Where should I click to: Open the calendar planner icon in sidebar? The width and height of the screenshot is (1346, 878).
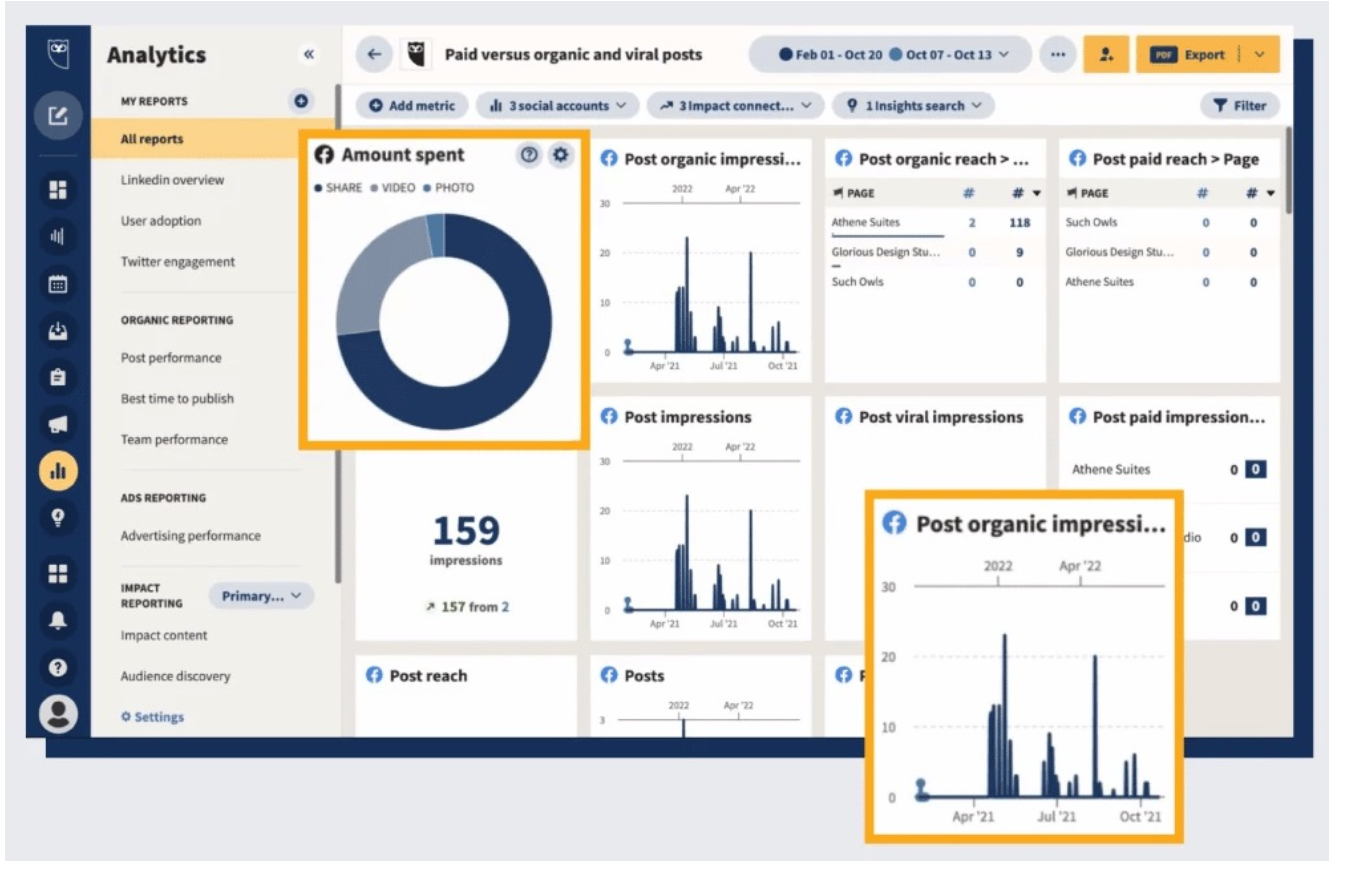point(58,284)
